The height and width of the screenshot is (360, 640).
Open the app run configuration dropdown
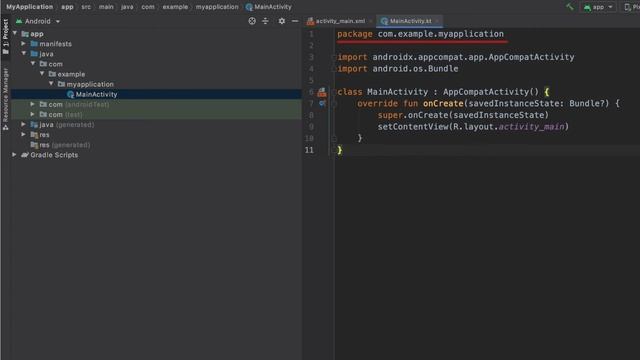tap(598, 7)
